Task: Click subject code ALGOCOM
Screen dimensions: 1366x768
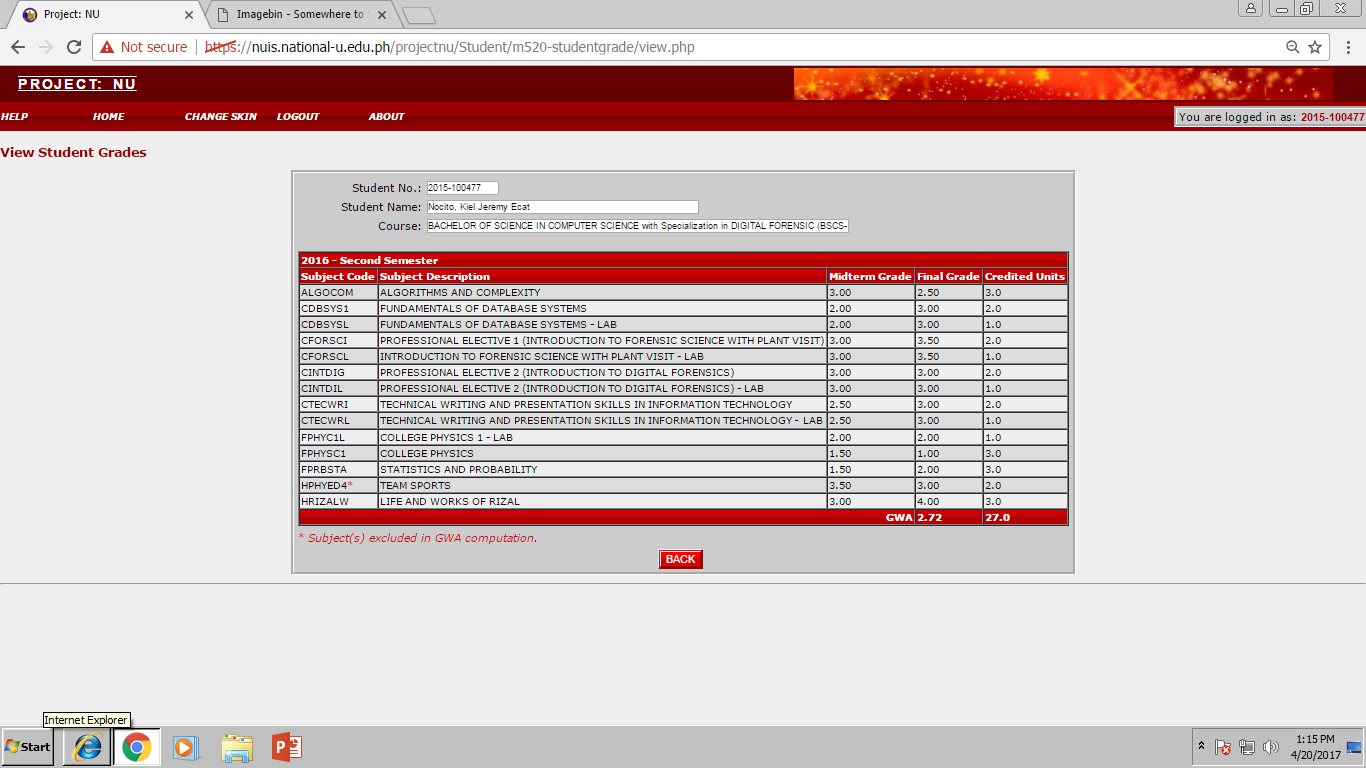Action: tap(327, 293)
